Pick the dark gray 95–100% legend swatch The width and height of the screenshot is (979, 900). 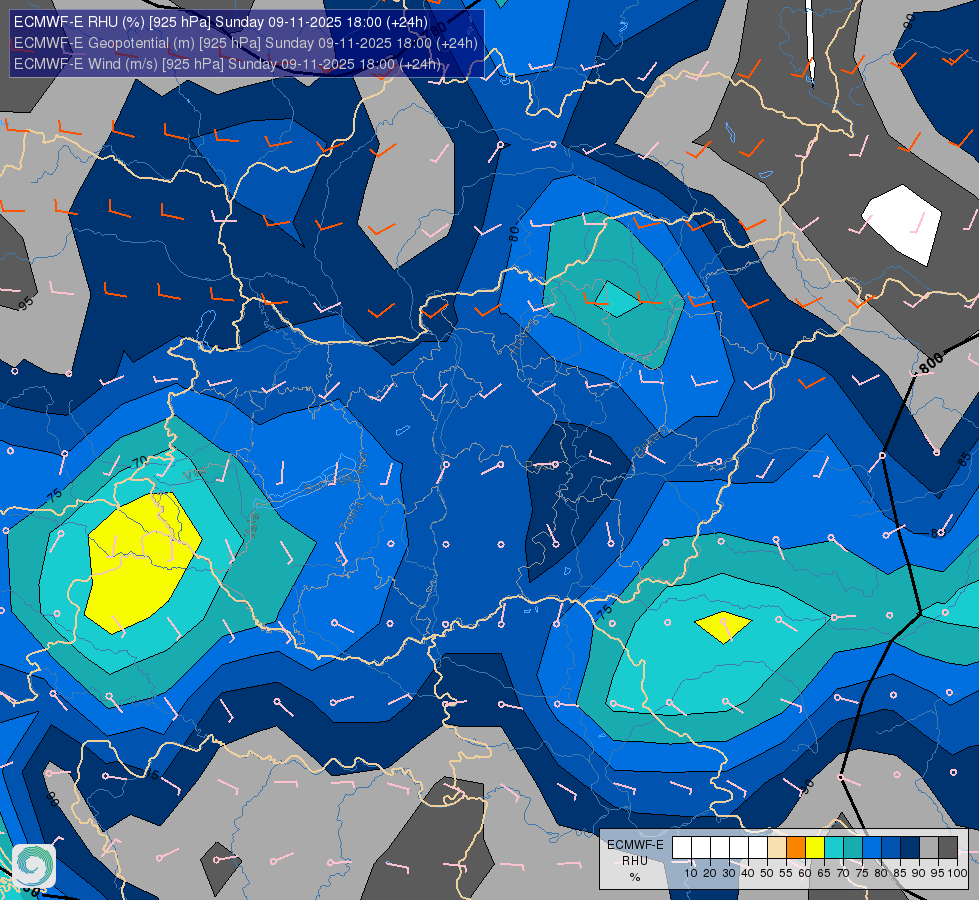[x=948, y=848]
